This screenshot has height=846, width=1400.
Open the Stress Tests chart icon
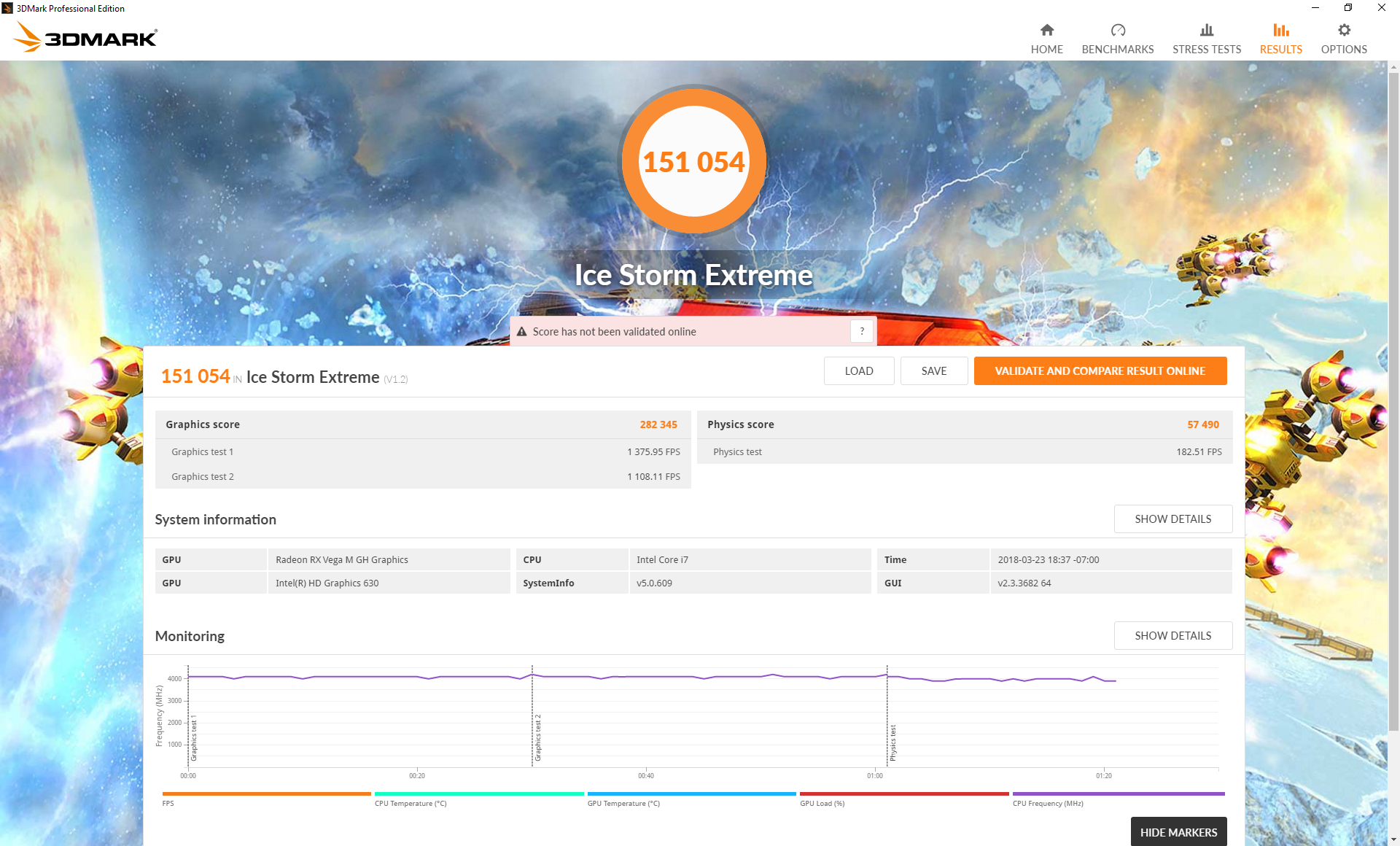coord(1207,30)
